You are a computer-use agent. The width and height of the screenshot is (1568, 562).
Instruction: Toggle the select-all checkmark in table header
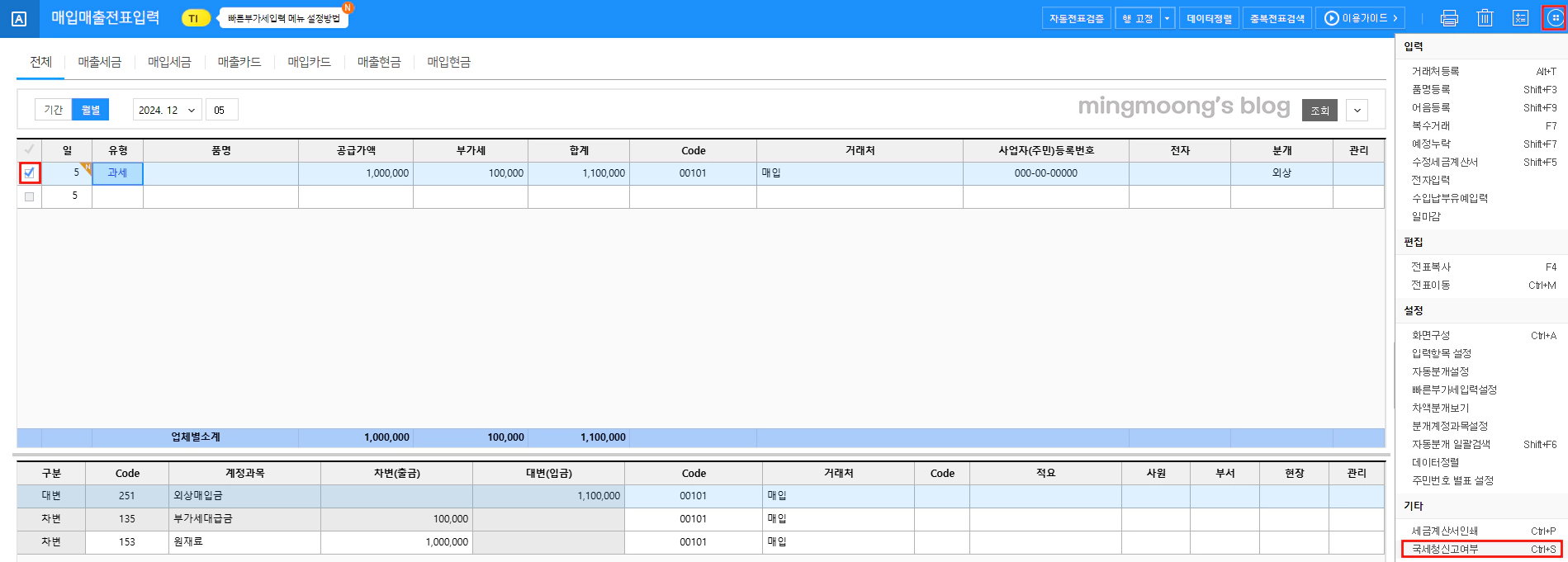click(x=30, y=149)
